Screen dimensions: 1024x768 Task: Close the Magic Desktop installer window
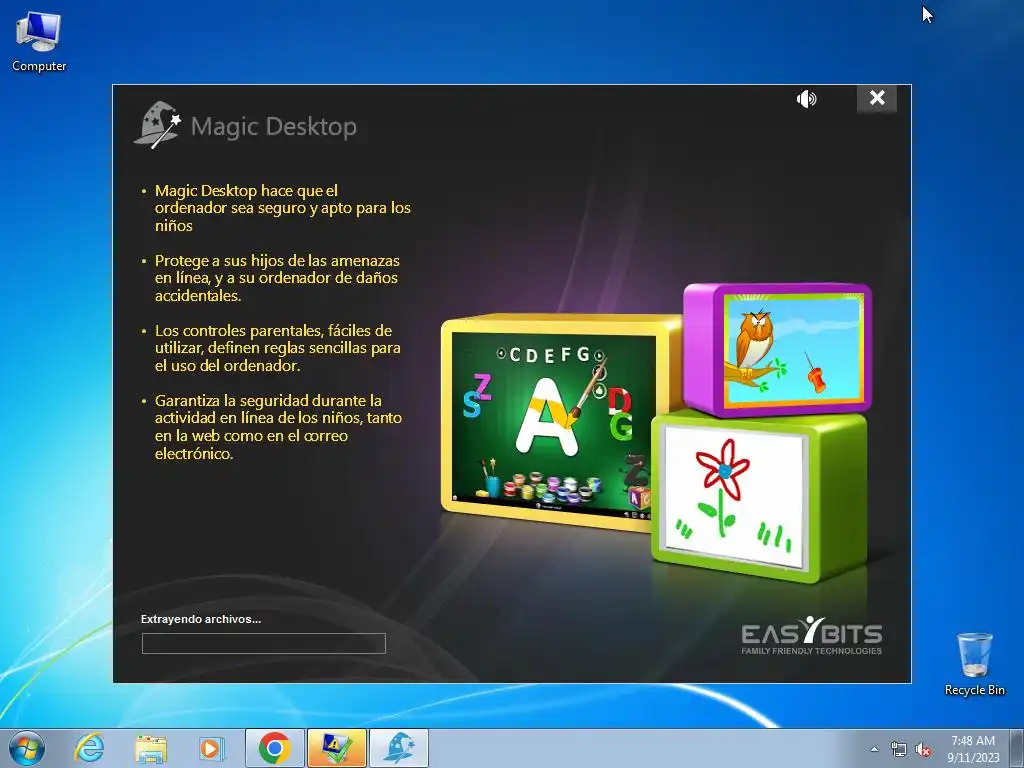pyautogui.click(x=876, y=98)
